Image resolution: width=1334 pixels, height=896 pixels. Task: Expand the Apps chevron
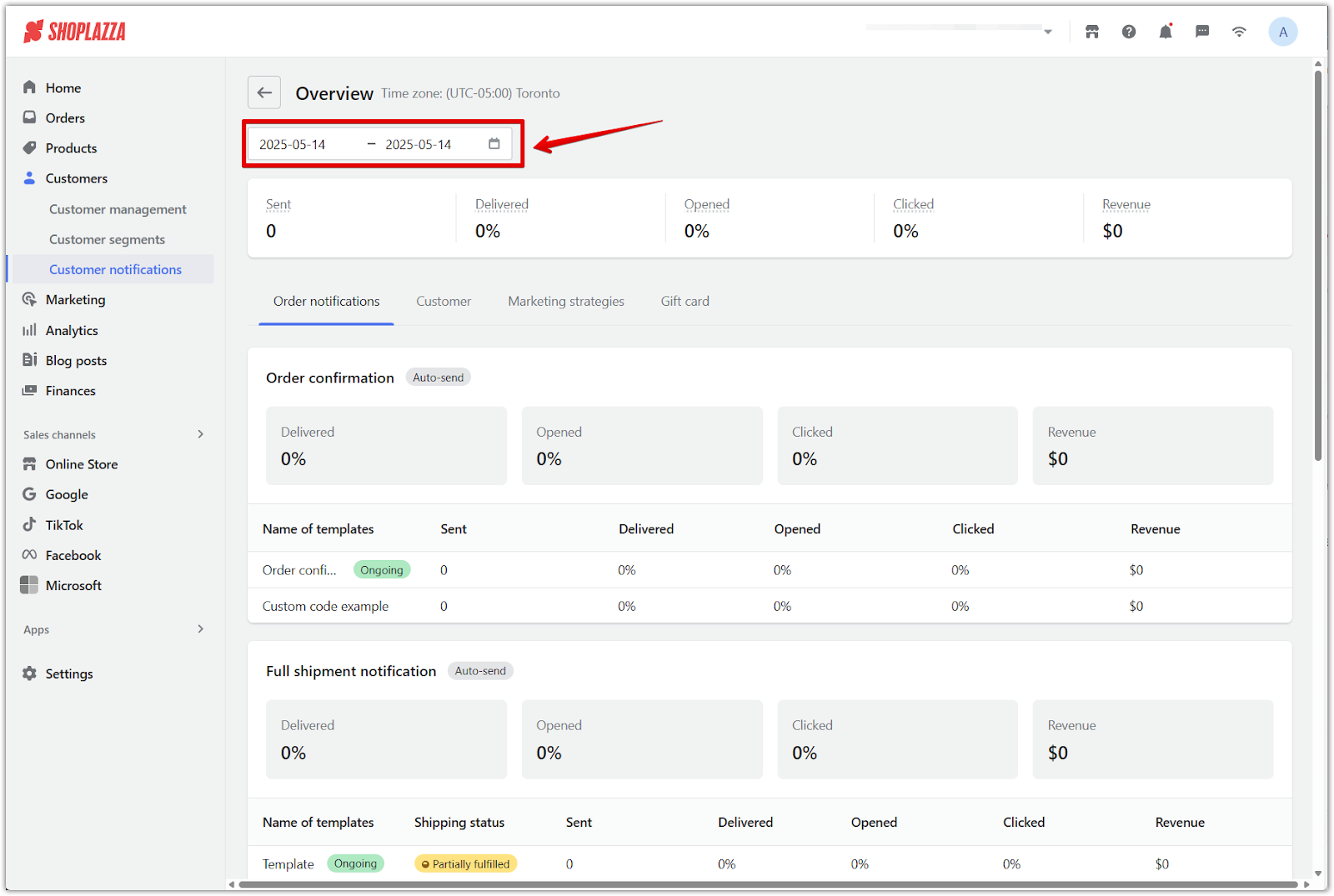pos(200,629)
